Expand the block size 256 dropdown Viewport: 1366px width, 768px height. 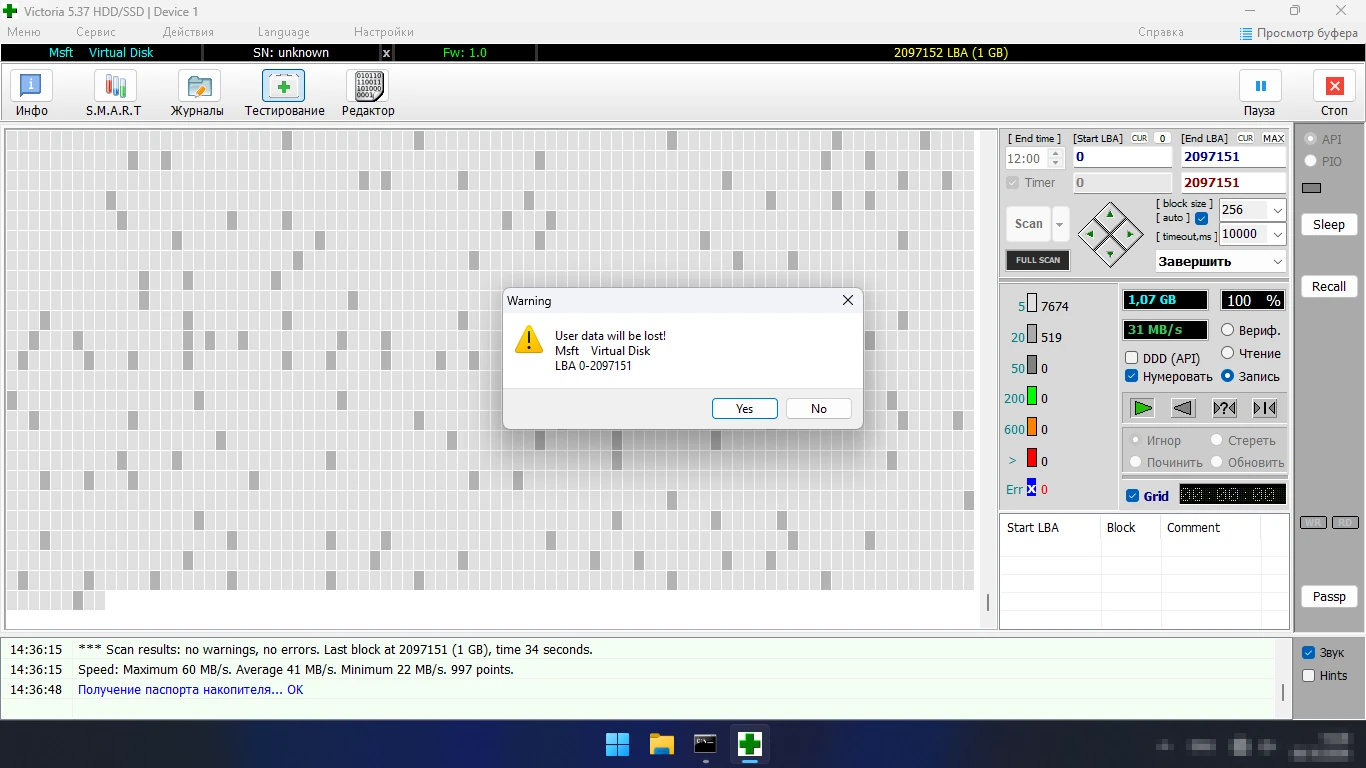[x=1277, y=210]
